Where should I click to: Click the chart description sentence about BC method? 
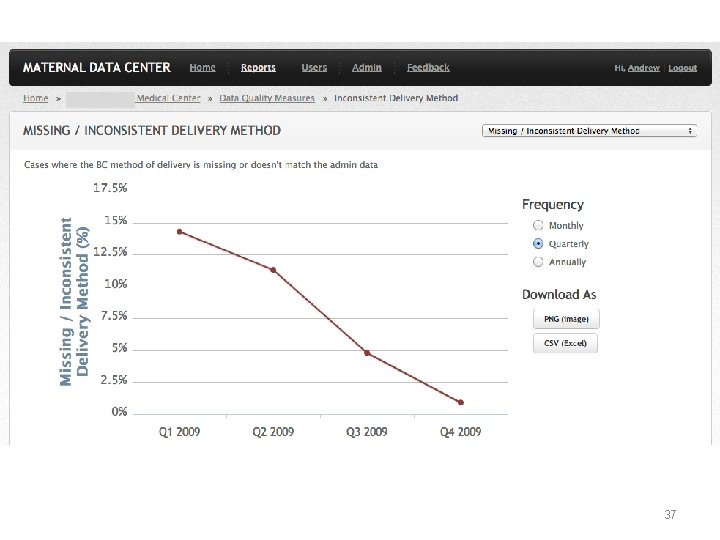(201, 164)
